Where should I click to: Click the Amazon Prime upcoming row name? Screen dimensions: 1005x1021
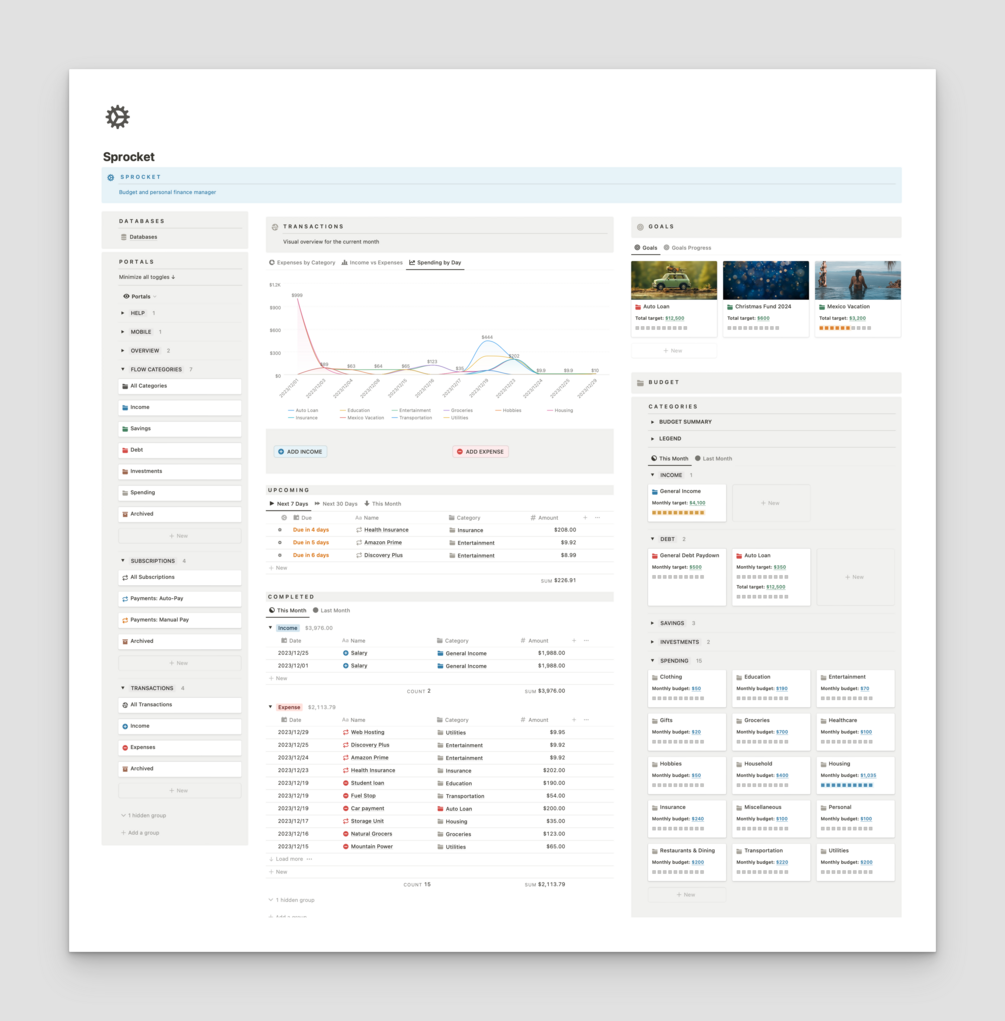coord(383,542)
